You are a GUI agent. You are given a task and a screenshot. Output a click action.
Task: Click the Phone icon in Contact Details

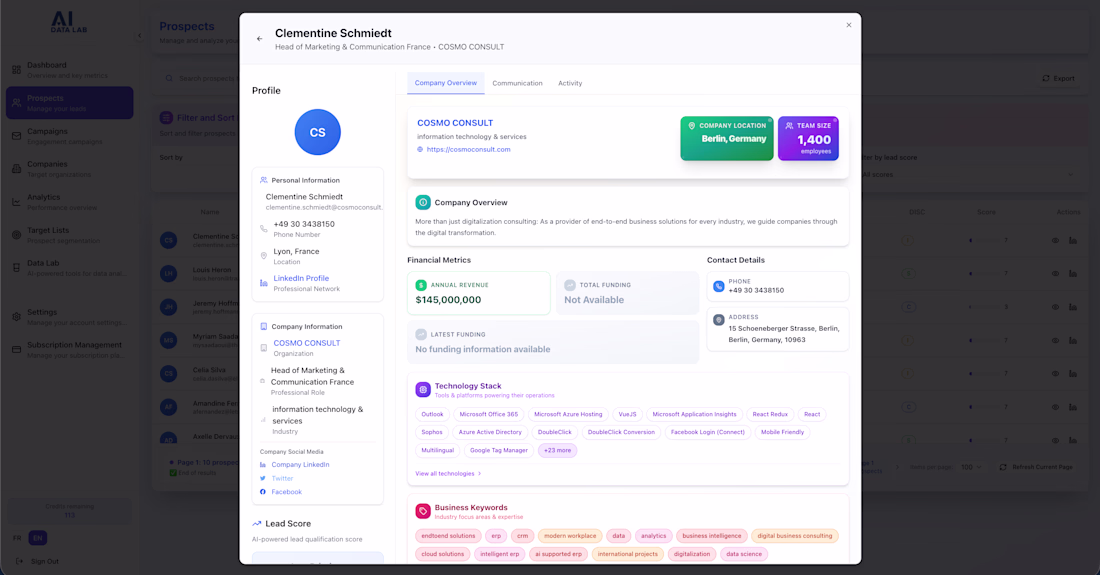(x=719, y=286)
